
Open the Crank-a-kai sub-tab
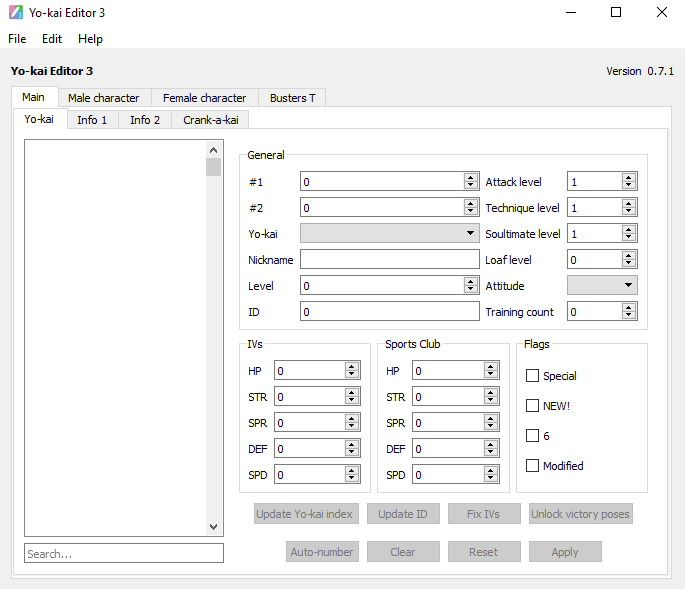(211, 120)
